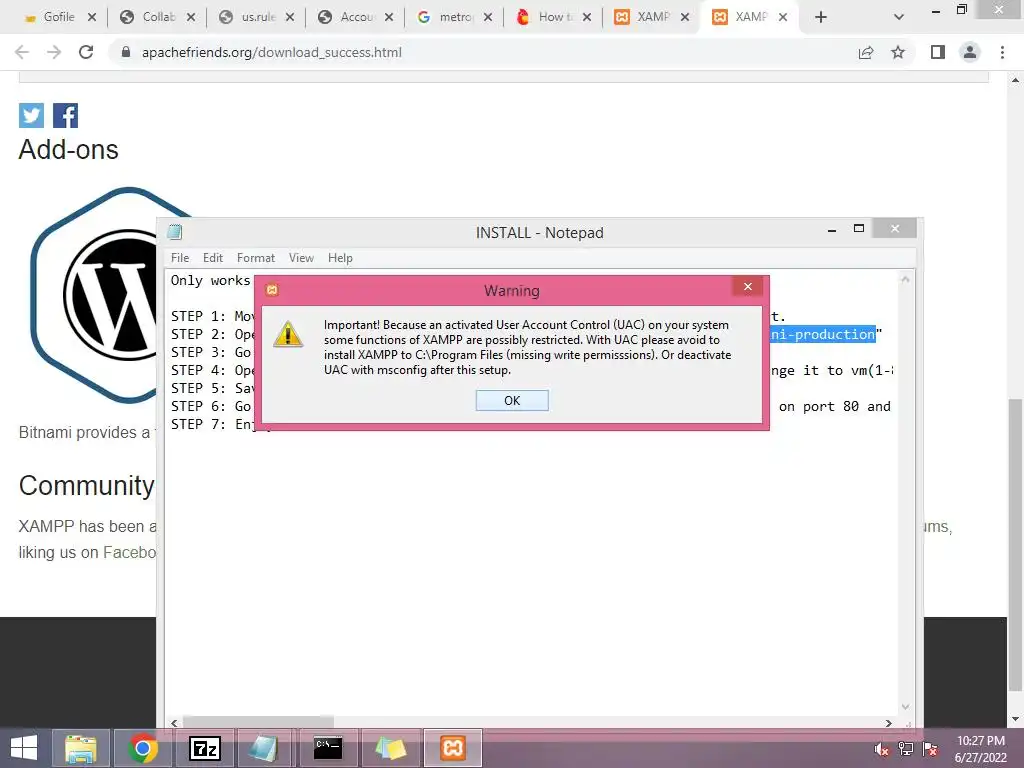Click Notepad vertical scrollbar down arrow

pos(905,707)
